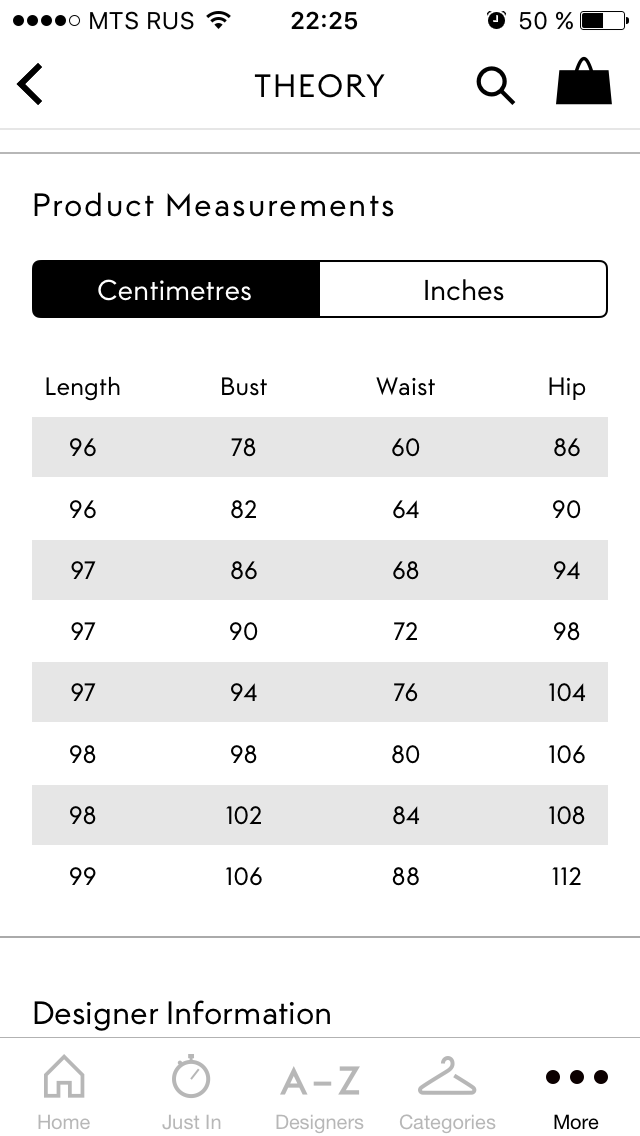Select the Designer Information section heading

pyautogui.click(x=182, y=1013)
